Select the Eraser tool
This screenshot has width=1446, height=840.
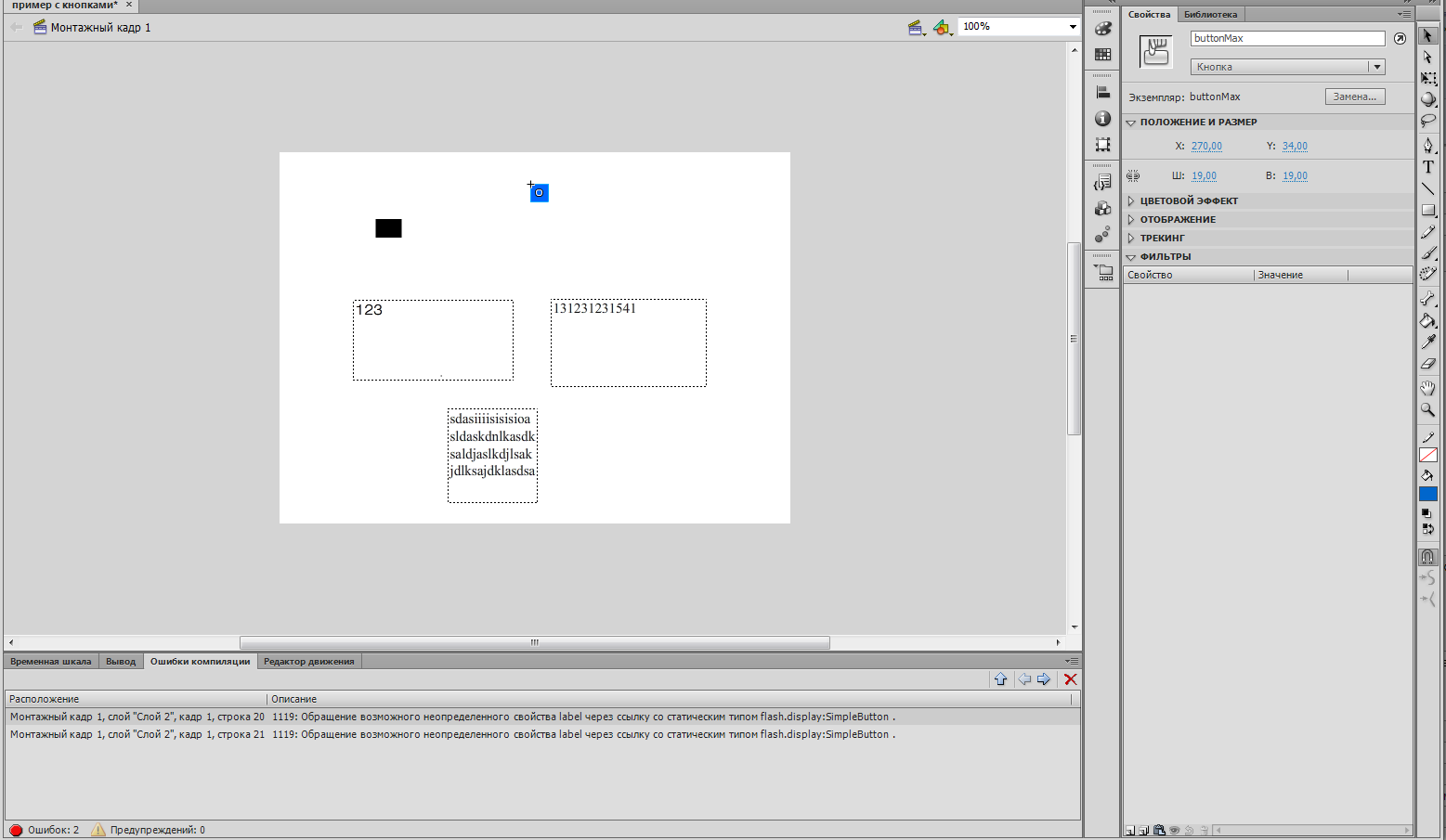click(1428, 363)
